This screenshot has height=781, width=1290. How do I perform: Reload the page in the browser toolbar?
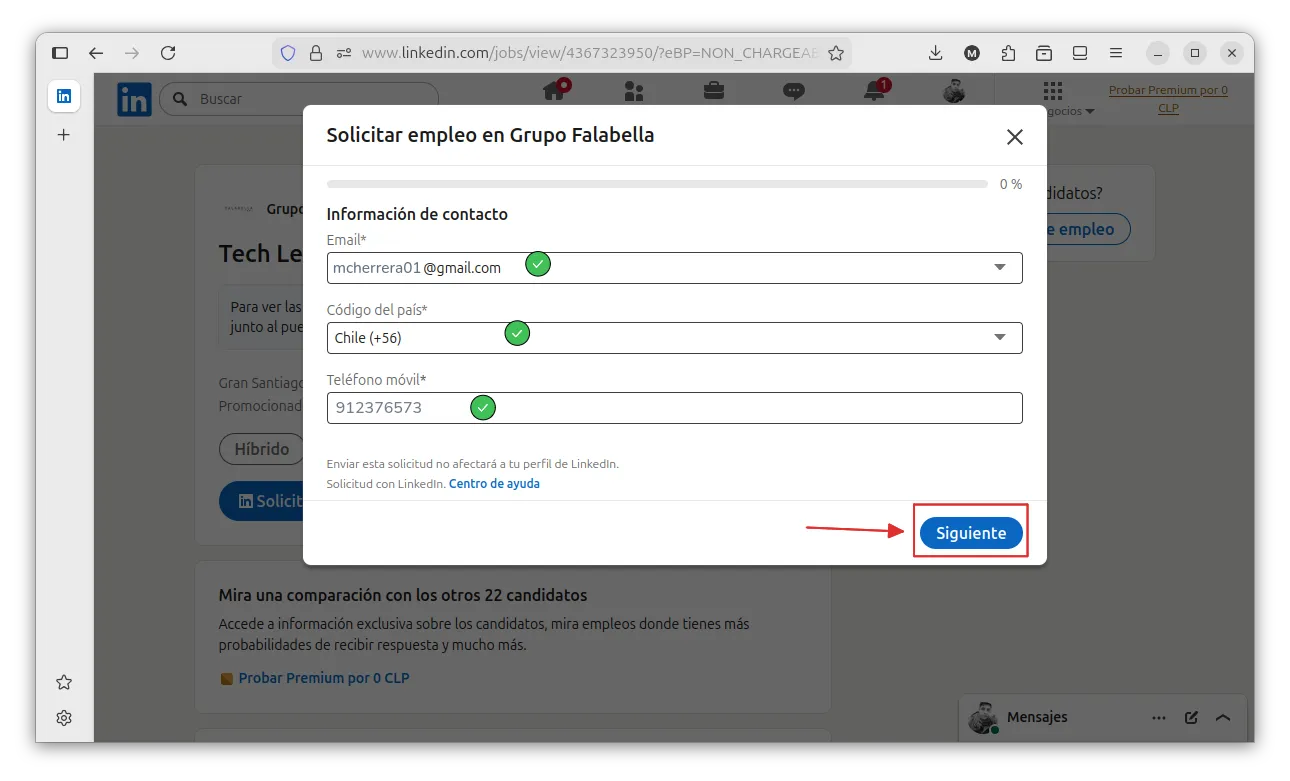tap(168, 52)
